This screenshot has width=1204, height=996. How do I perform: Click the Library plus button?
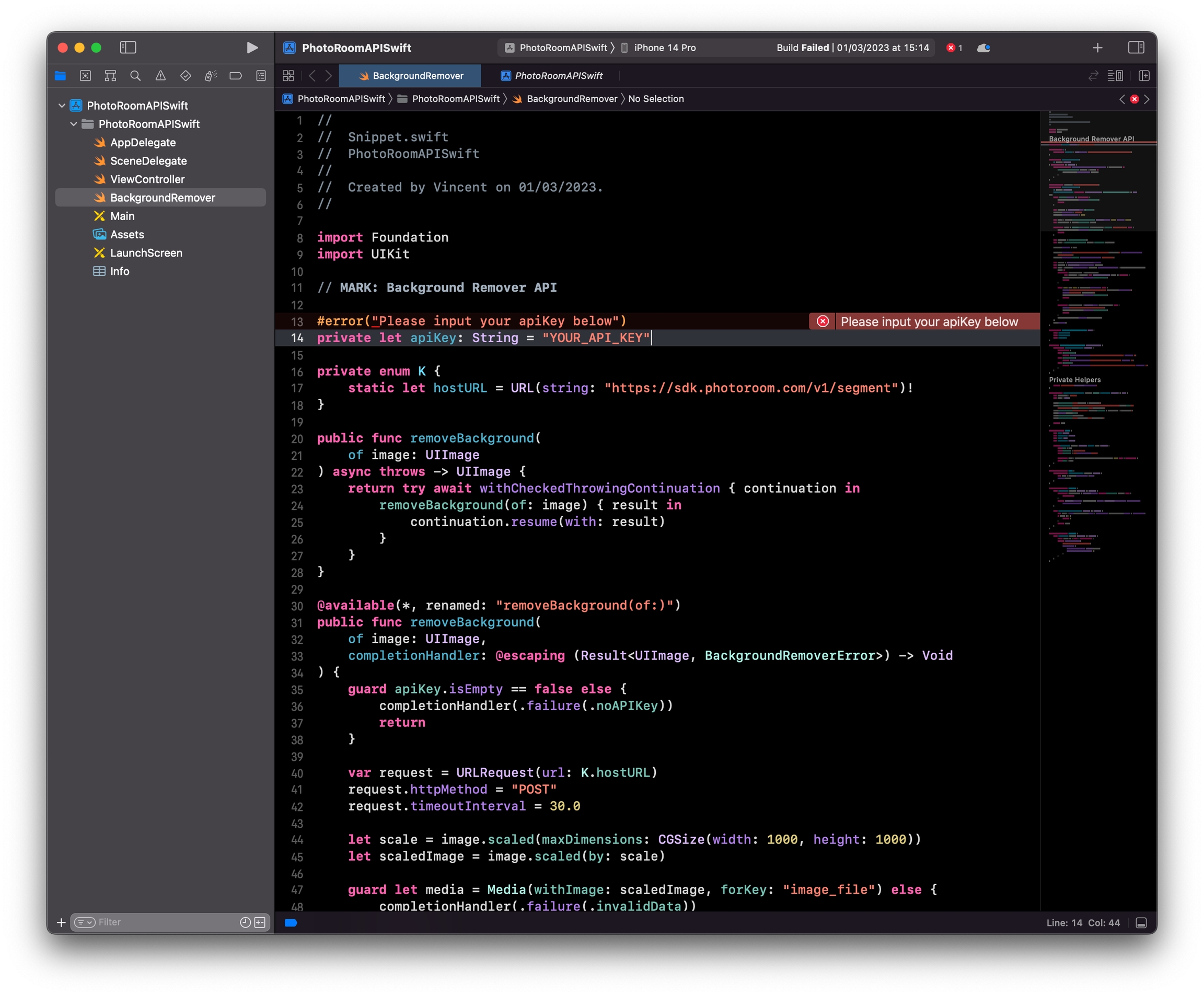click(1097, 48)
